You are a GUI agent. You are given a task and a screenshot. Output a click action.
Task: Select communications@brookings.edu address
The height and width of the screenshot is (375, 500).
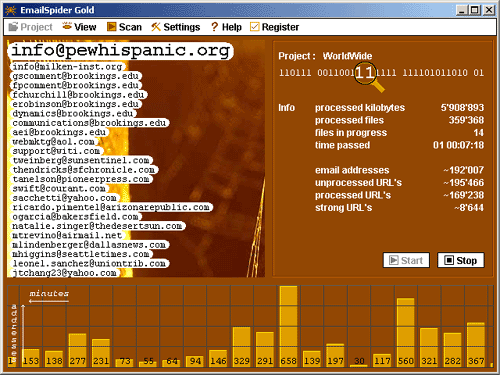coord(90,123)
